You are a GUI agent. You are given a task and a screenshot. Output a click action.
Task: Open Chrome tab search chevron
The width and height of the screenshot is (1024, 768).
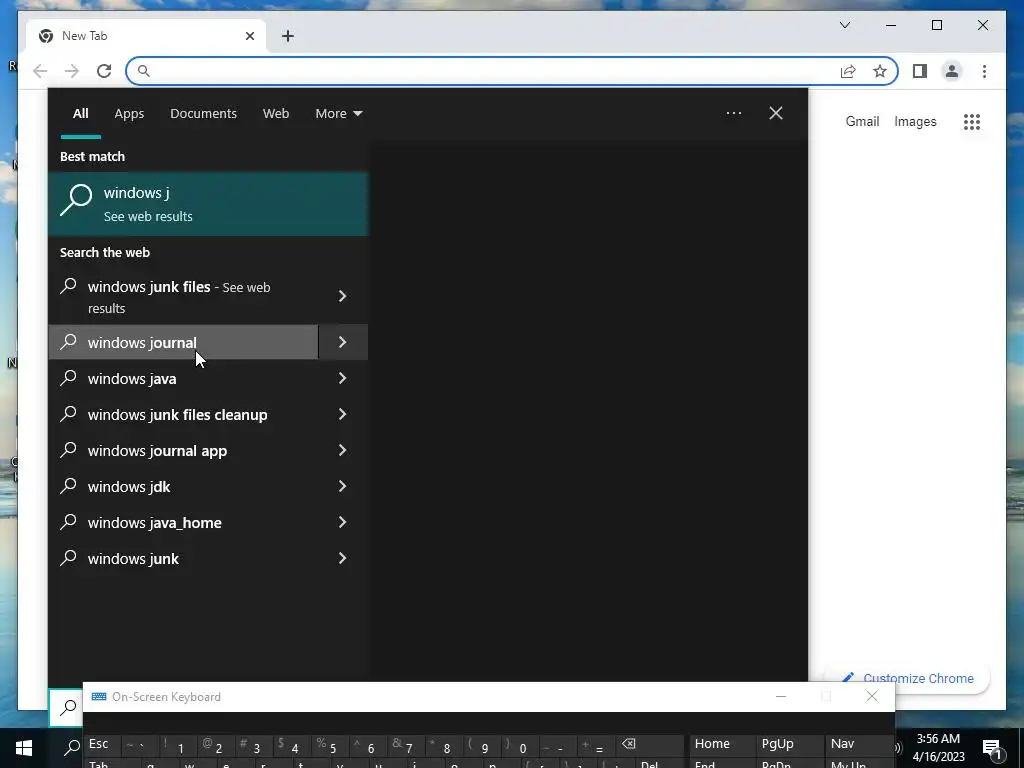pyautogui.click(x=844, y=25)
